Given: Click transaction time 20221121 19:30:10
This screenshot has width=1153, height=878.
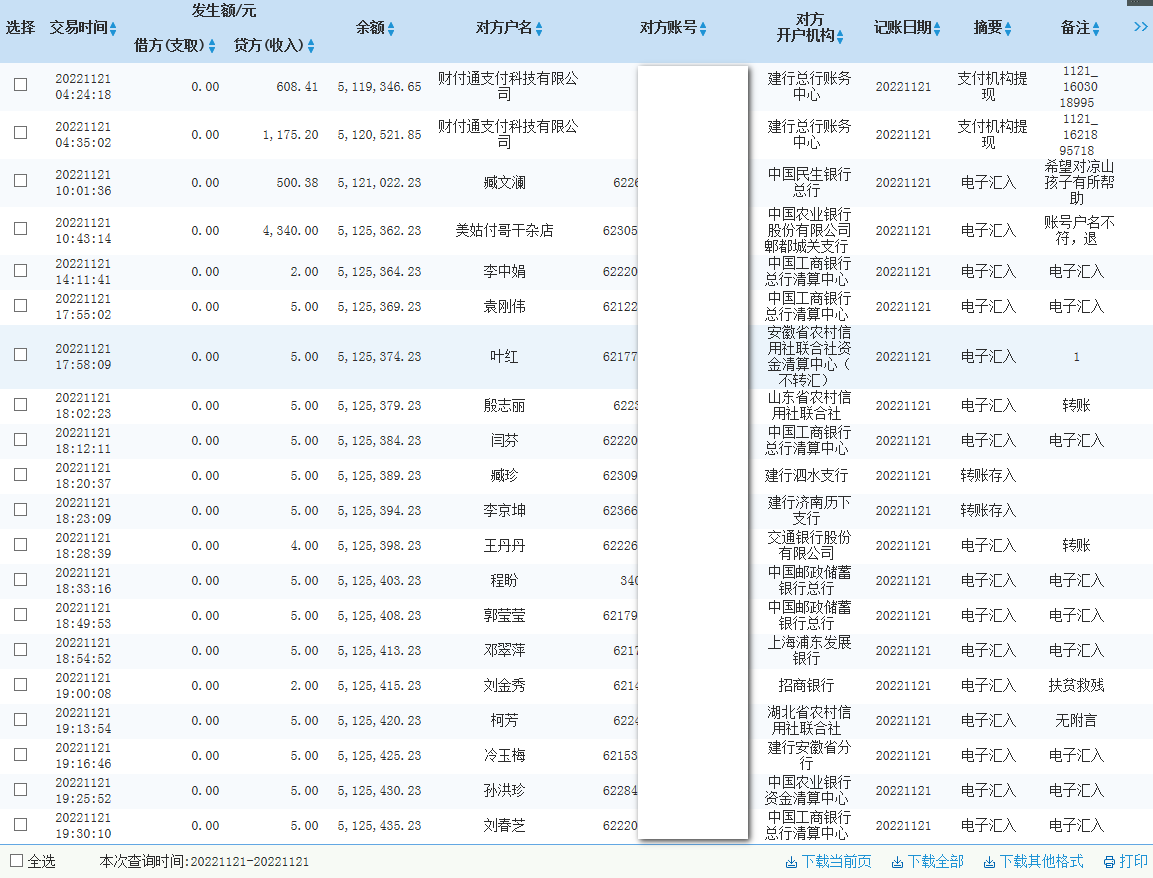Looking at the screenshot, I should point(83,826).
